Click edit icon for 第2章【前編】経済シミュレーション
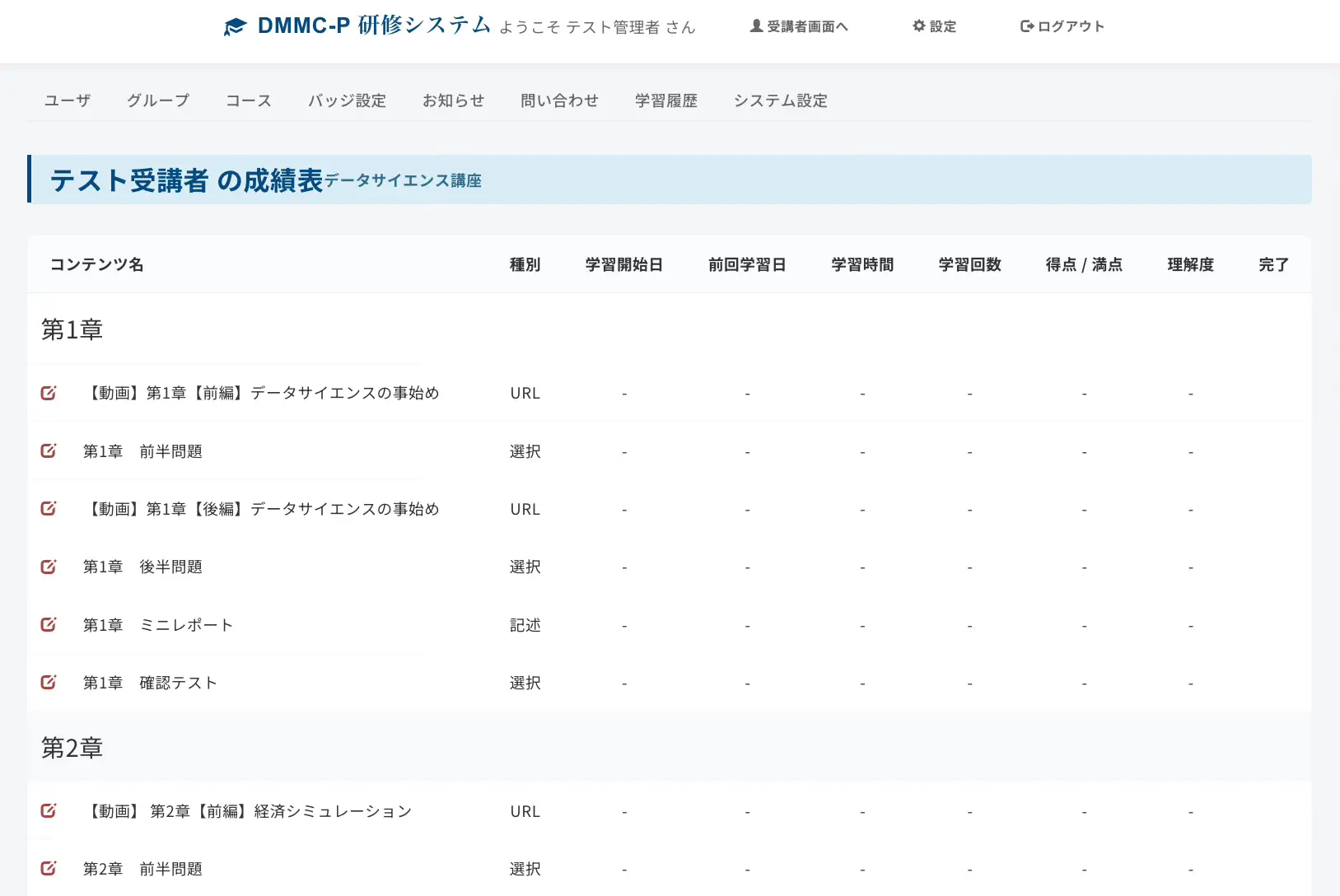 tap(49, 811)
